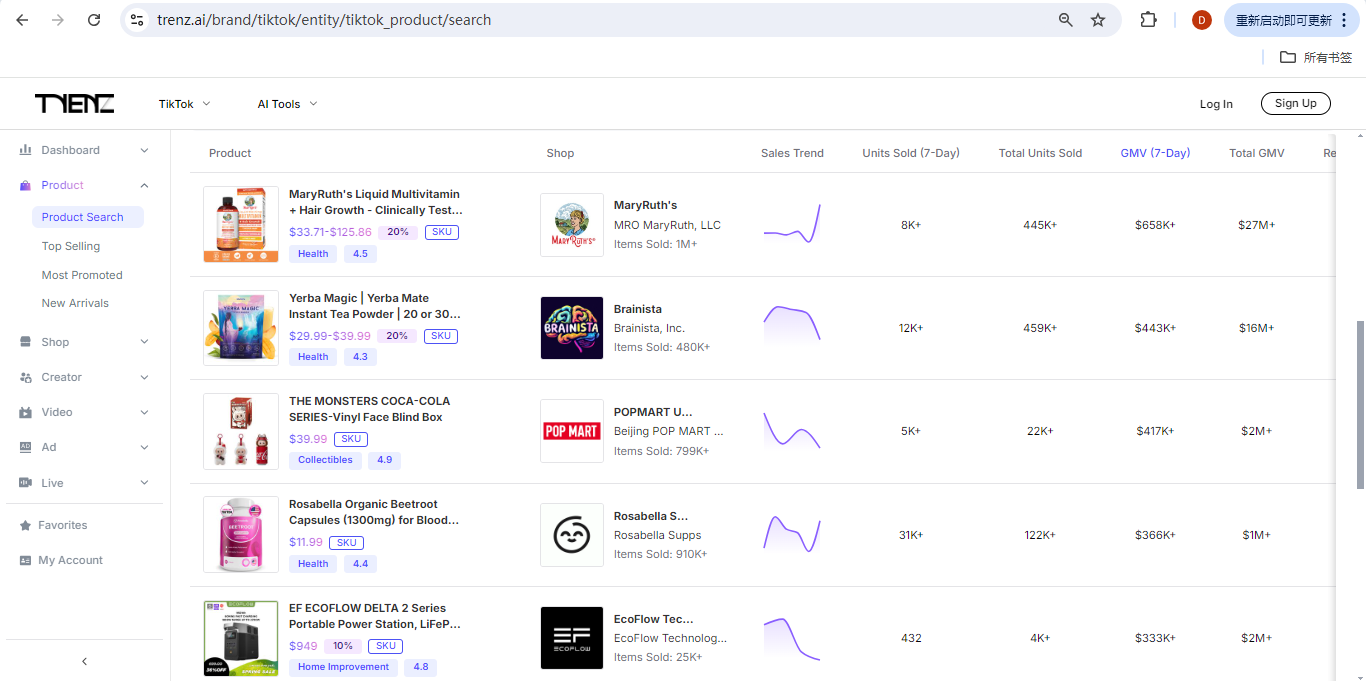Image resolution: width=1366 pixels, height=681 pixels.
Task: Open the bookmarks folder icon
Action: click(1288, 57)
